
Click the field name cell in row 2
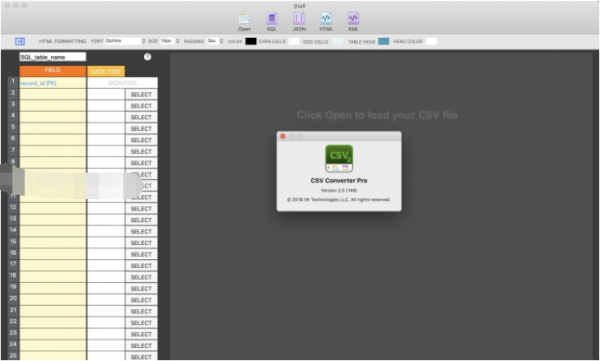pyautogui.click(x=53, y=95)
